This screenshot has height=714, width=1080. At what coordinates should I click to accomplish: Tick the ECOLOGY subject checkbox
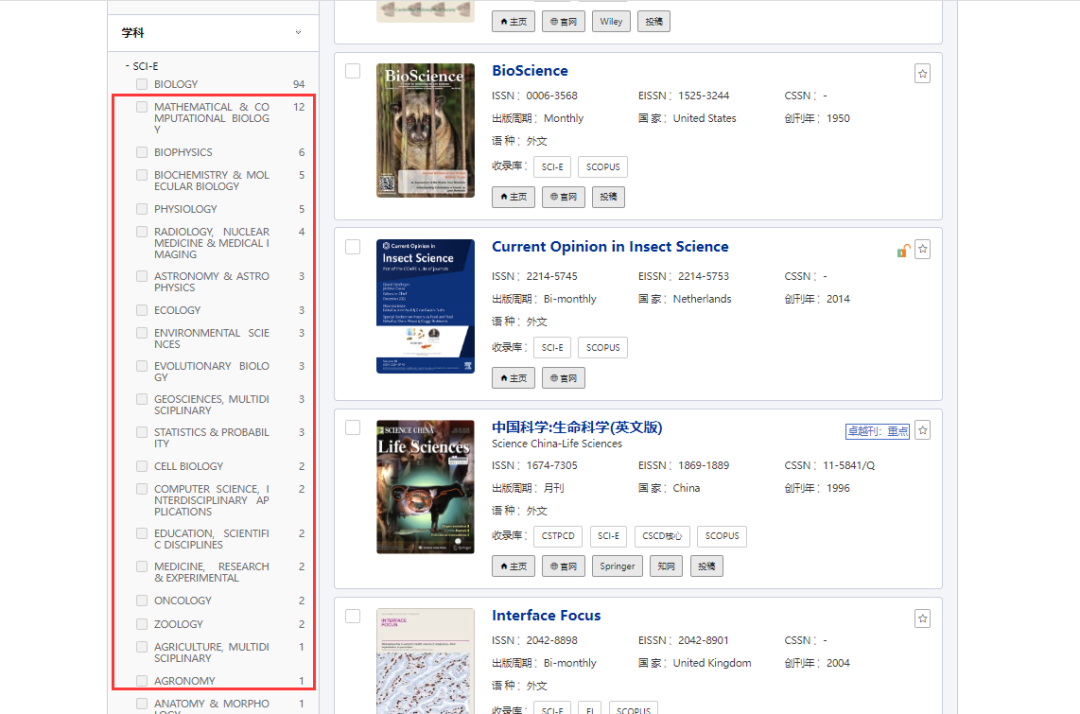click(142, 310)
